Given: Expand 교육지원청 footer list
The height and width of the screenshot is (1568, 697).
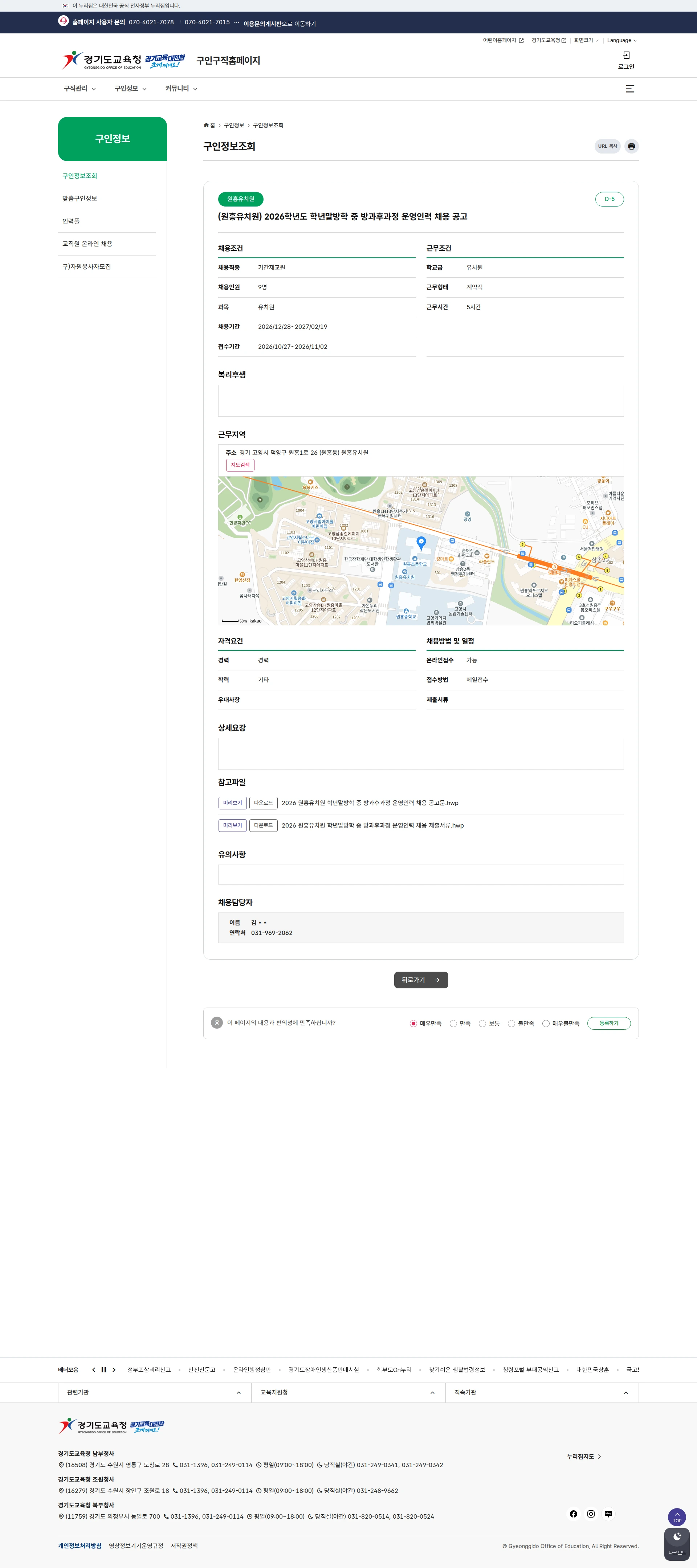Looking at the screenshot, I should point(348,1393).
